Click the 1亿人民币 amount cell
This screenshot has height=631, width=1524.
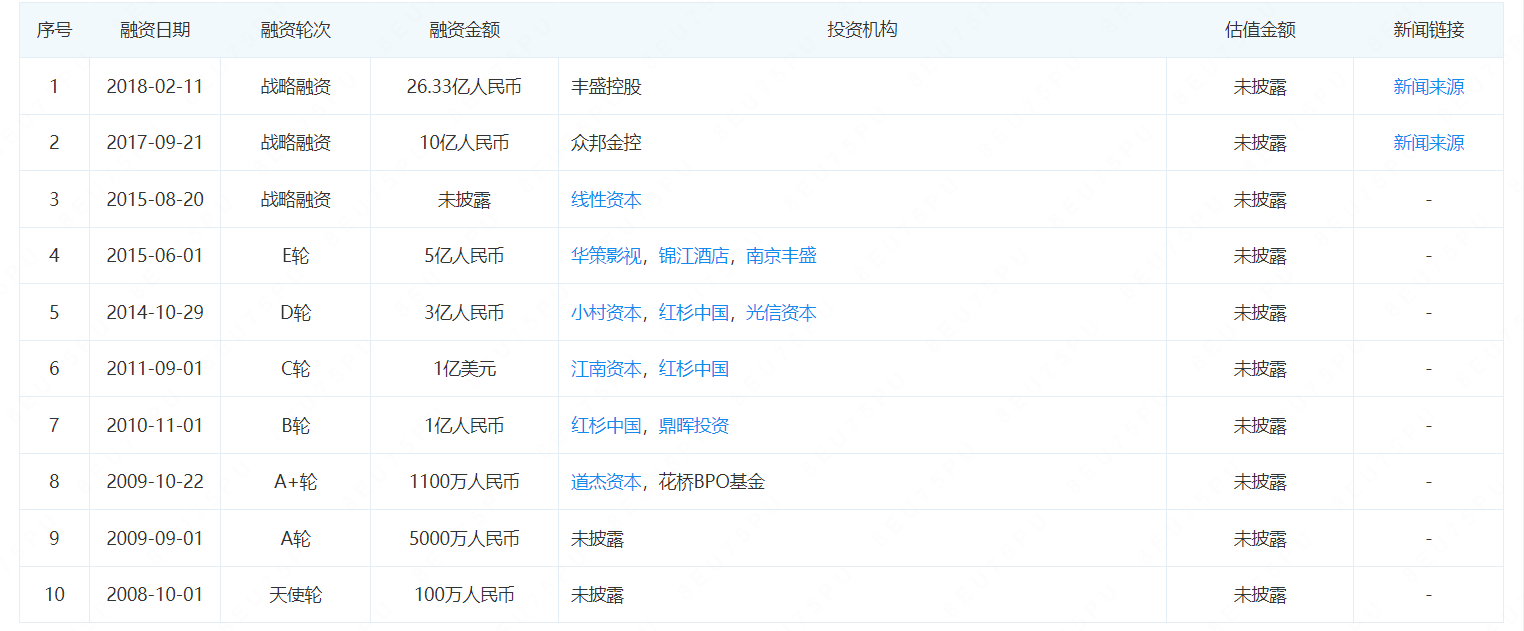click(x=464, y=426)
